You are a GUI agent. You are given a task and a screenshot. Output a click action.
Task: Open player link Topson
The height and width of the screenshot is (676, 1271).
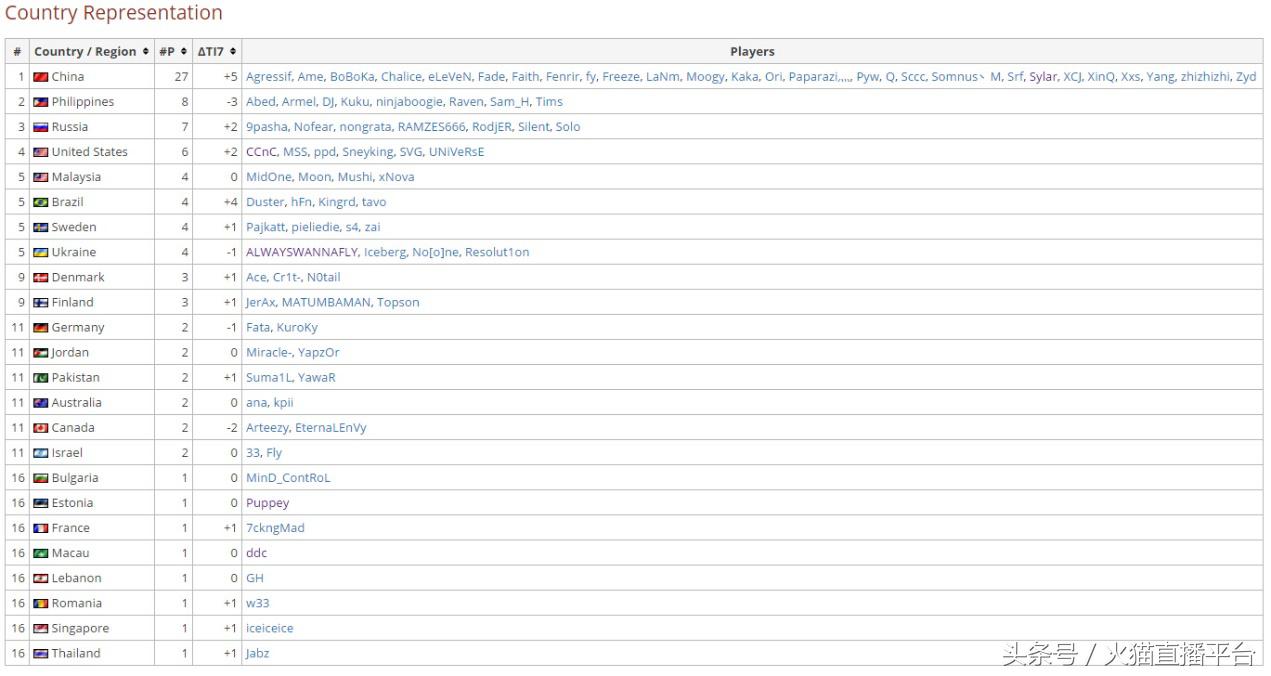click(x=398, y=302)
